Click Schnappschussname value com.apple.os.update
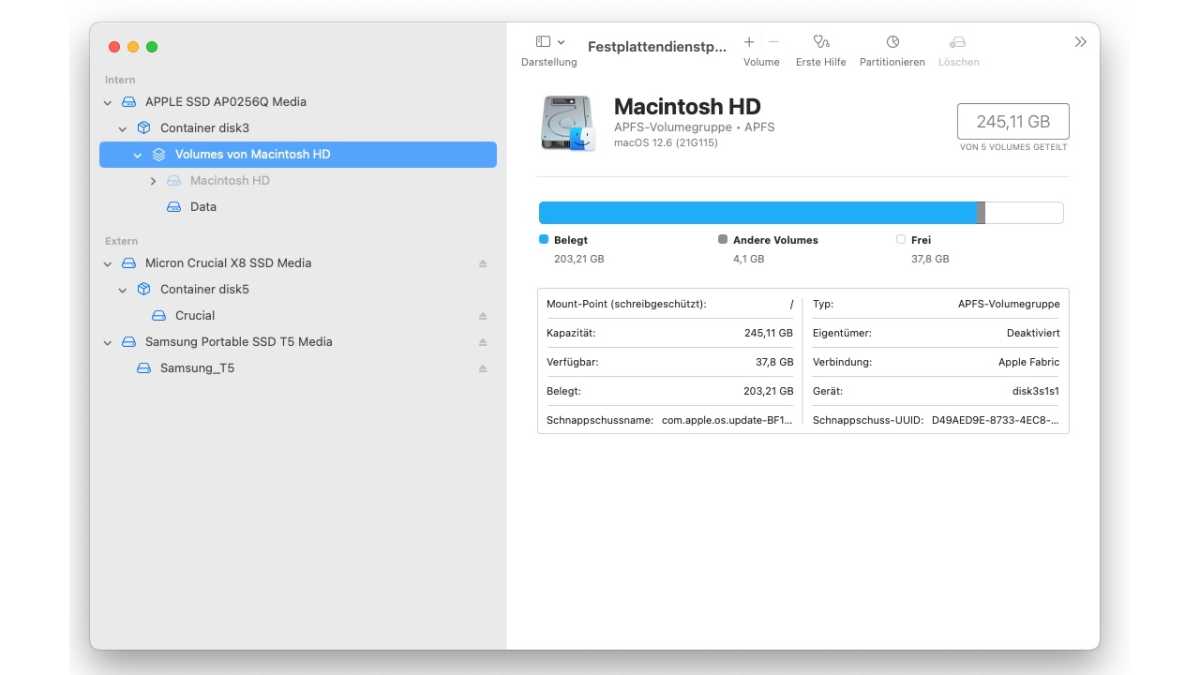The width and height of the screenshot is (1200, 675). [x=729, y=421]
